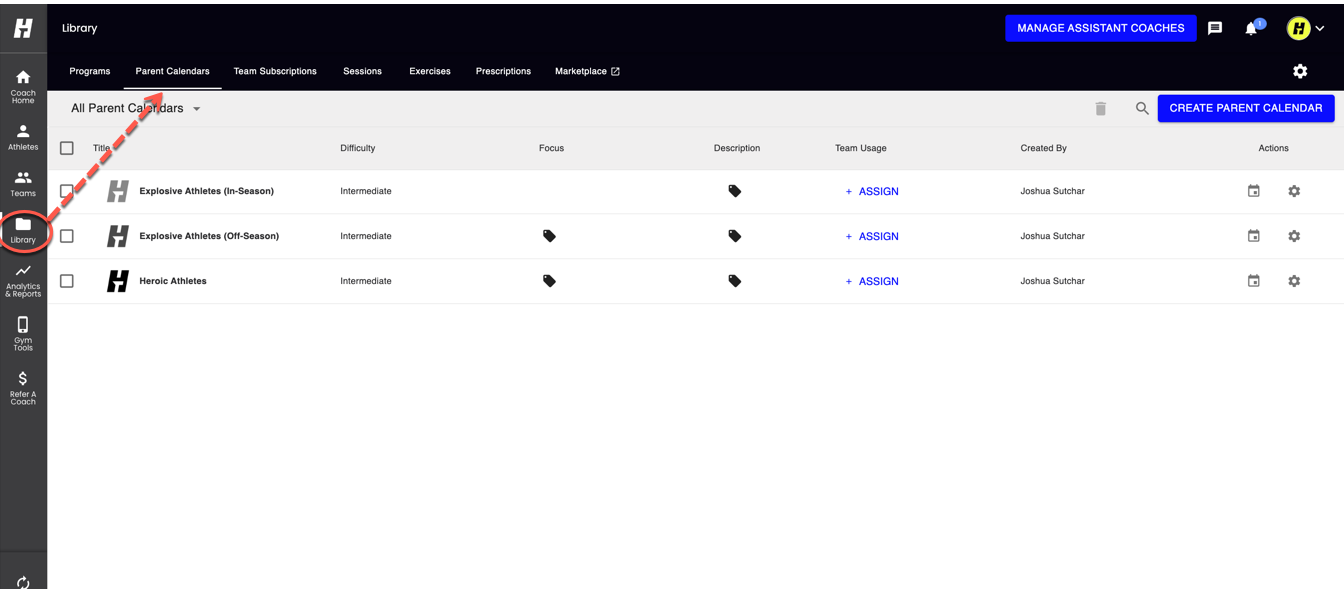Open Library settings gear in tab bar
The image size is (1344, 589).
point(1300,71)
